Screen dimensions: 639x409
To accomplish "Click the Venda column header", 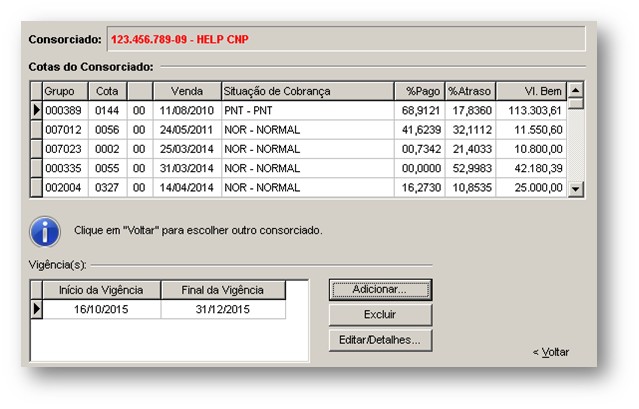I will point(187,91).
